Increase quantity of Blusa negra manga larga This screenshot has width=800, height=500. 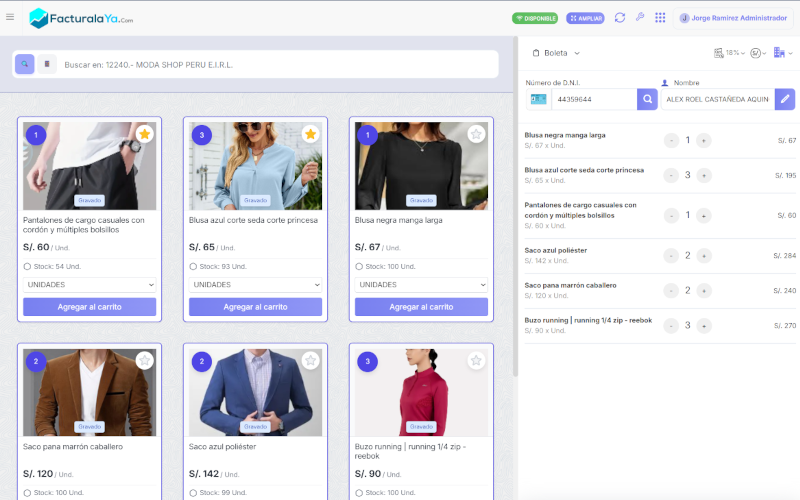click(x=704, y=140)
